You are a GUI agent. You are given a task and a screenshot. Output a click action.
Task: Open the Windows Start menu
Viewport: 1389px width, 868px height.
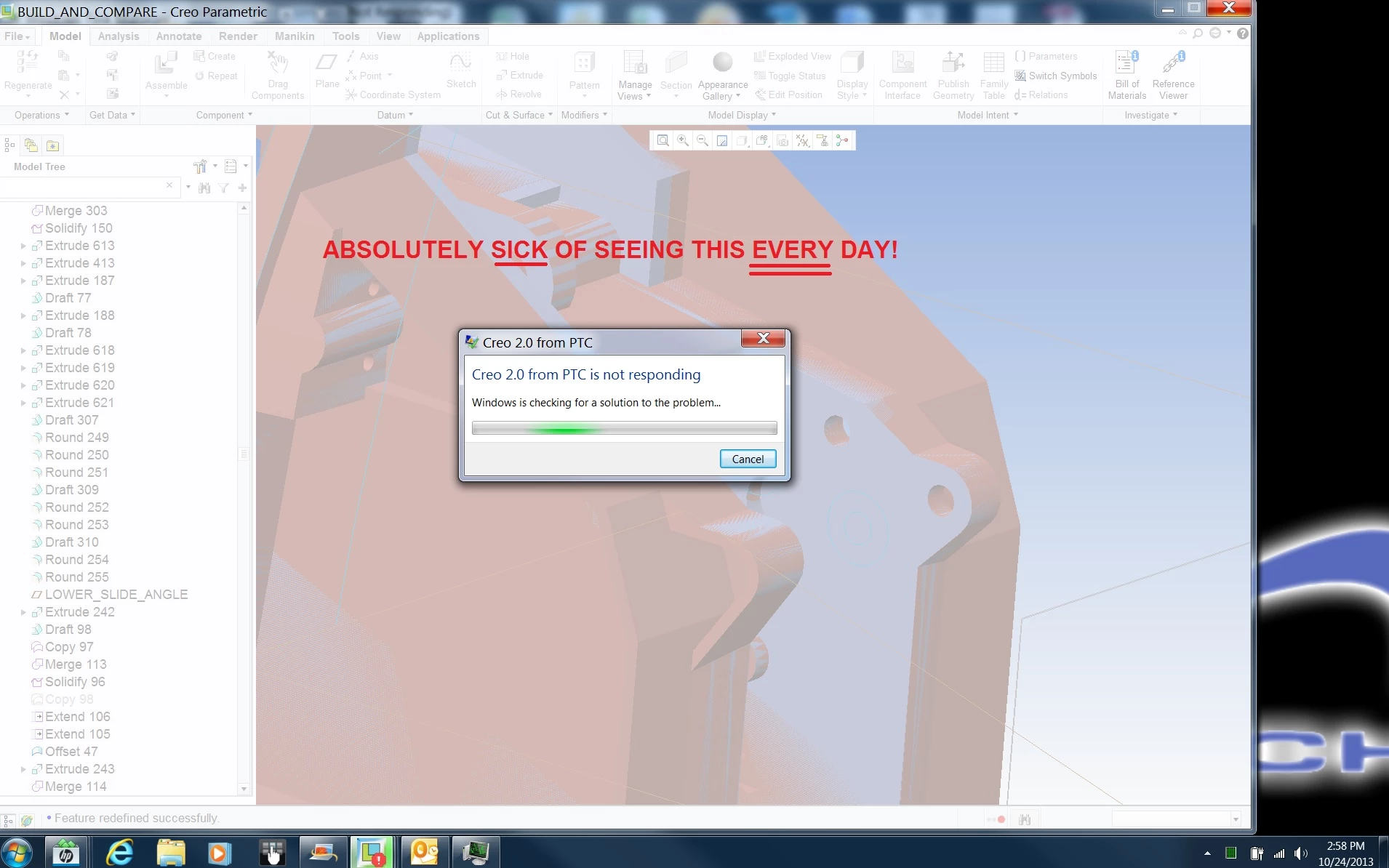click(17, 852)
